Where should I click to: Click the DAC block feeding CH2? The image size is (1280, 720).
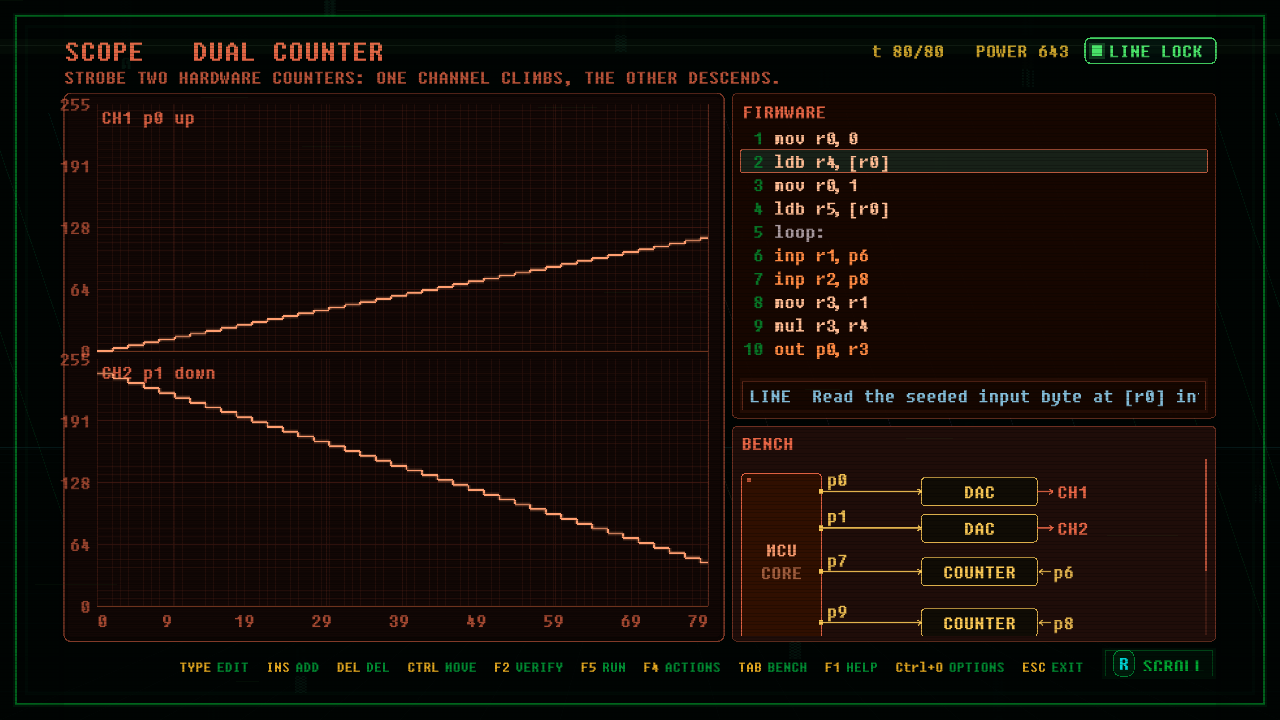tap(979, 529)
